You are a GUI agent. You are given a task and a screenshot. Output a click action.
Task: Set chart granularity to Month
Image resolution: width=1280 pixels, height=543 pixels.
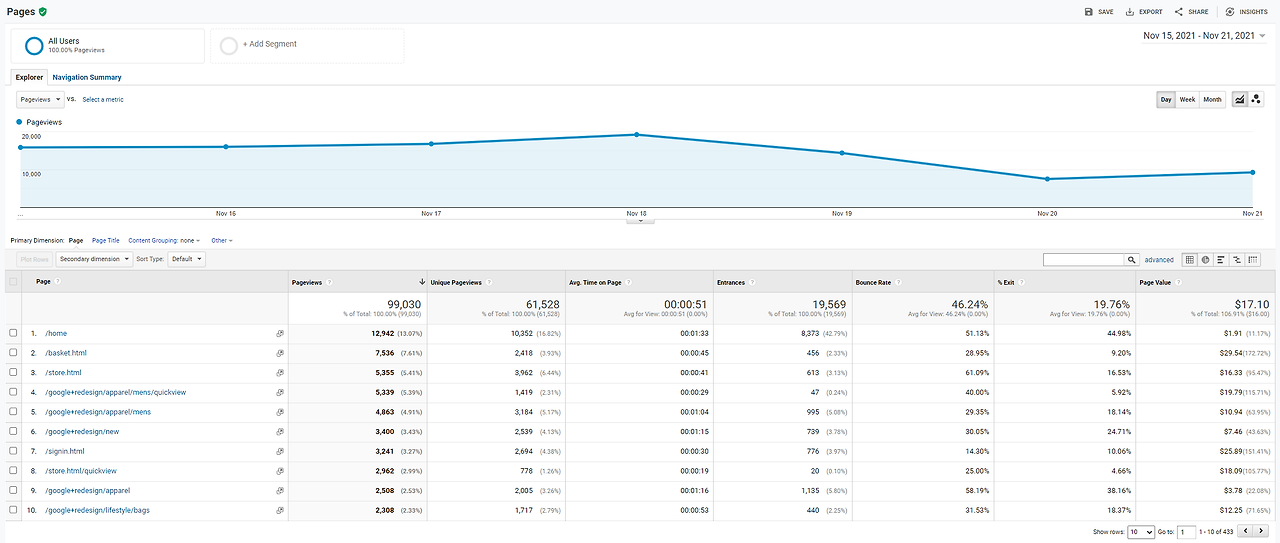click(1213, 99)
